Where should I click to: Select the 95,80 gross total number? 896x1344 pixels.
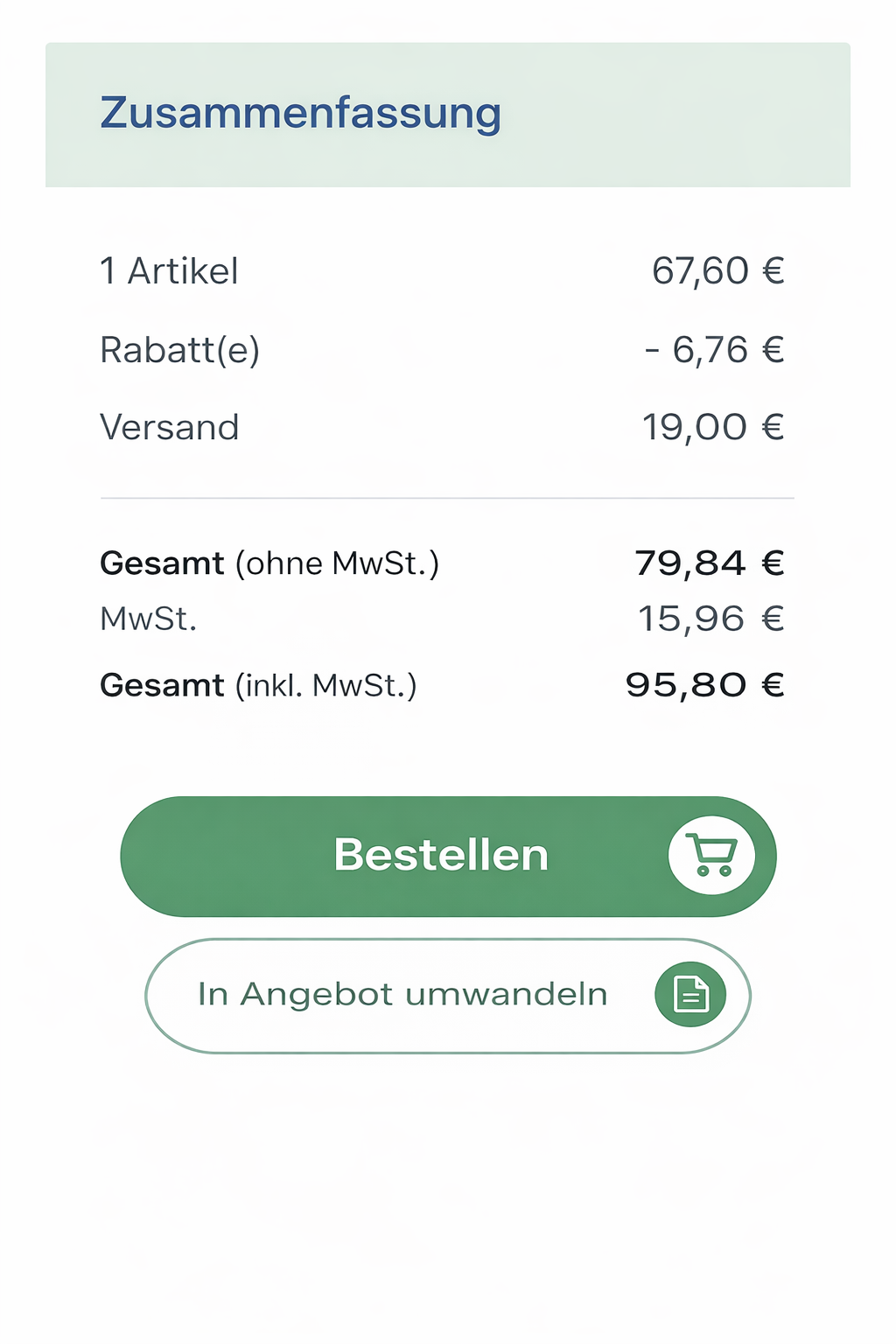click(x=686, y=685)
